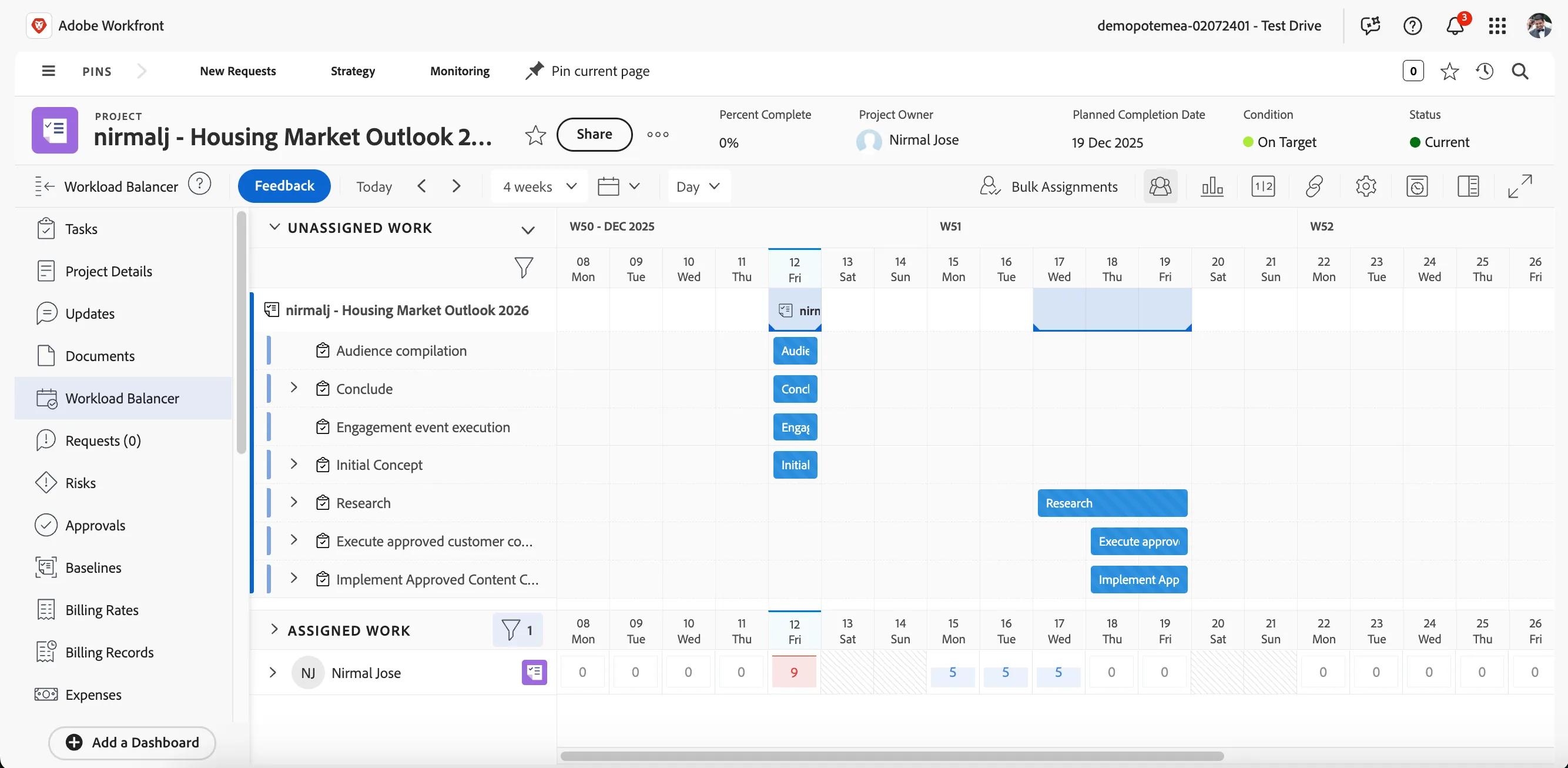This screenshot has width=1568, height=768.
Task: Open Workload Balancer help icon
Action: coord(199,184)
